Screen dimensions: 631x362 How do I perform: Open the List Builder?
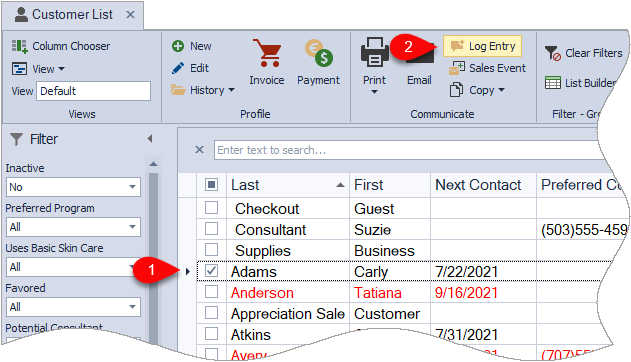580,83
